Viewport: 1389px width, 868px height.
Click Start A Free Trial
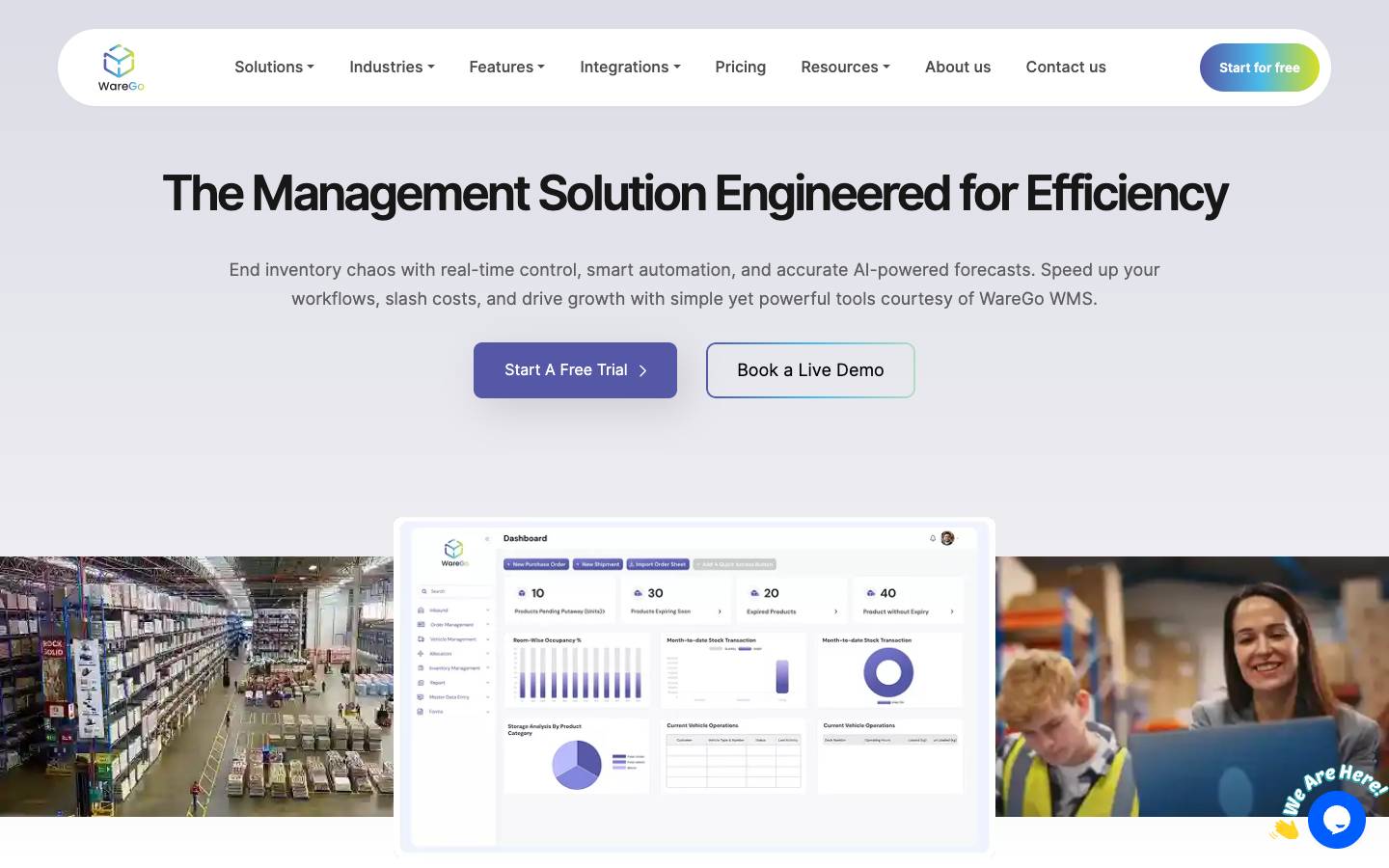pos(575,370)
